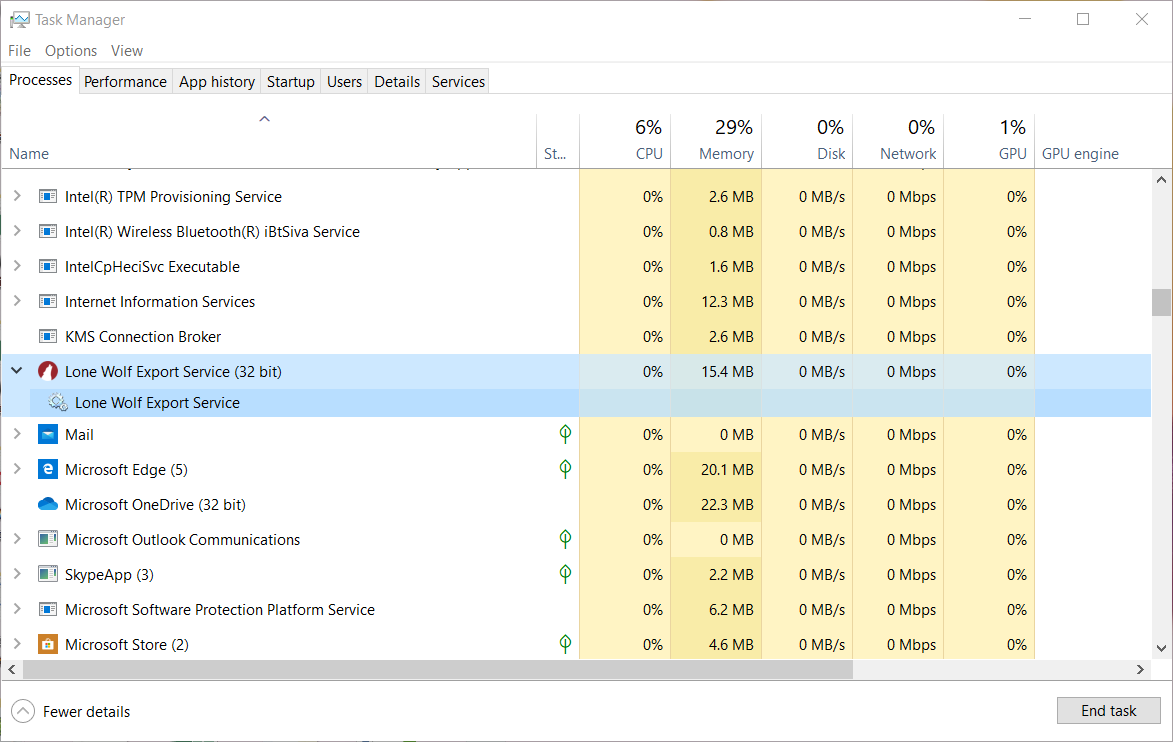Select the KMS Connection Broker process name
The image size is (1173, 742).
[143, 337]
